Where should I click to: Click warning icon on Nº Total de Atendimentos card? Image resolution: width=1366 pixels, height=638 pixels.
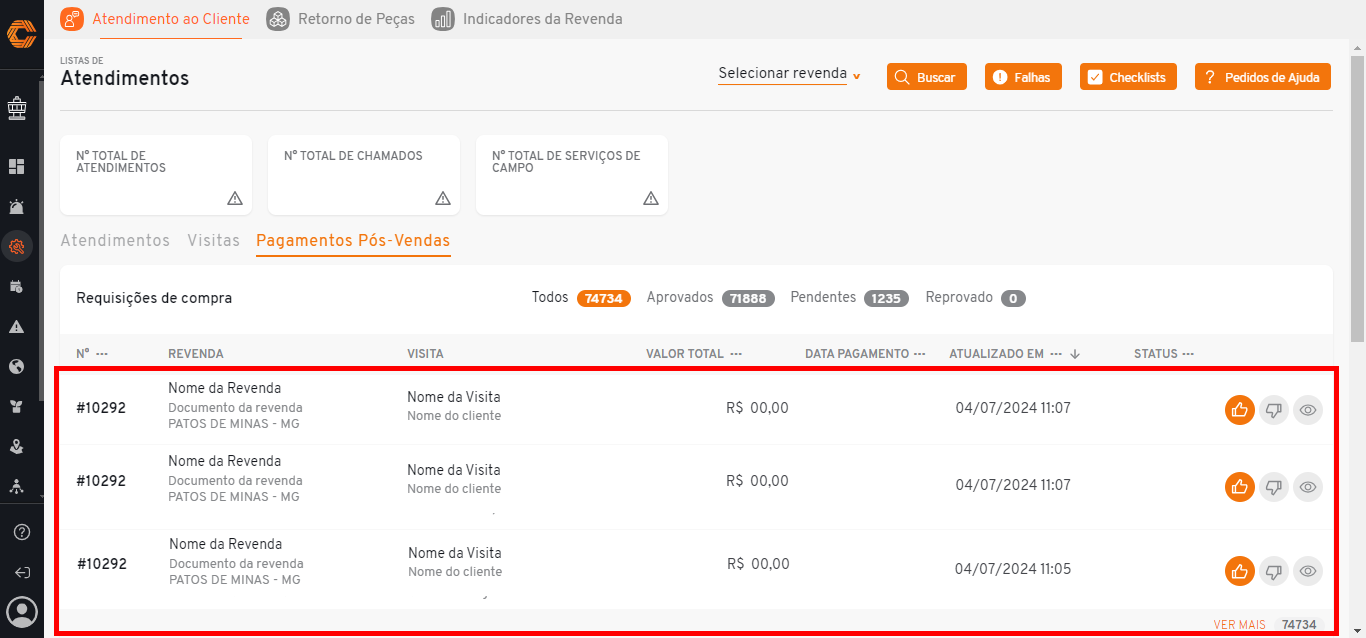coord(235,198)
